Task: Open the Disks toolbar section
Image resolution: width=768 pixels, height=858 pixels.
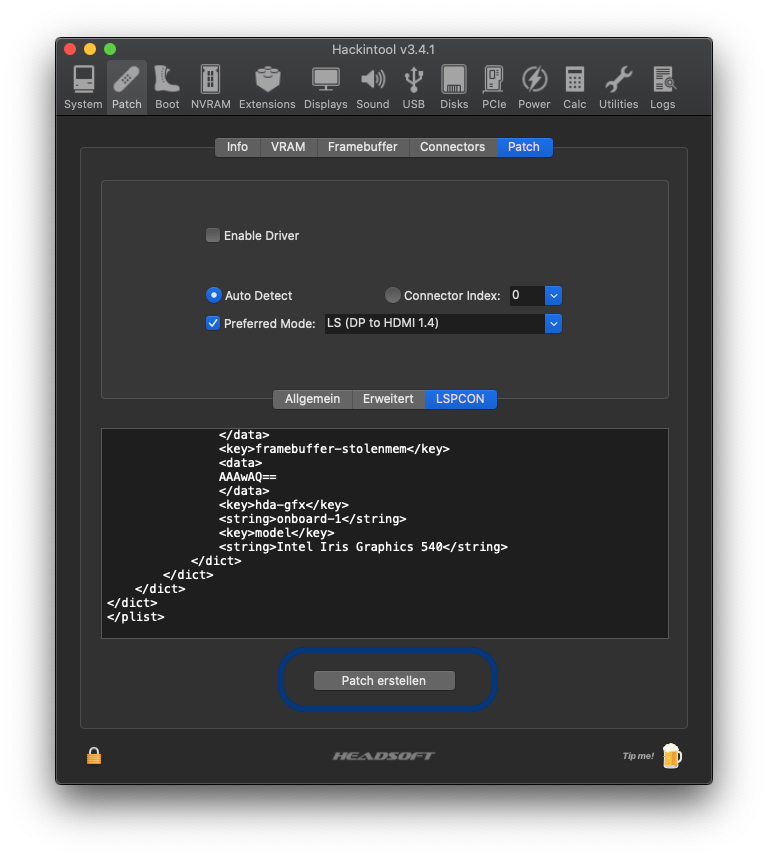Action: coord(454,88)
